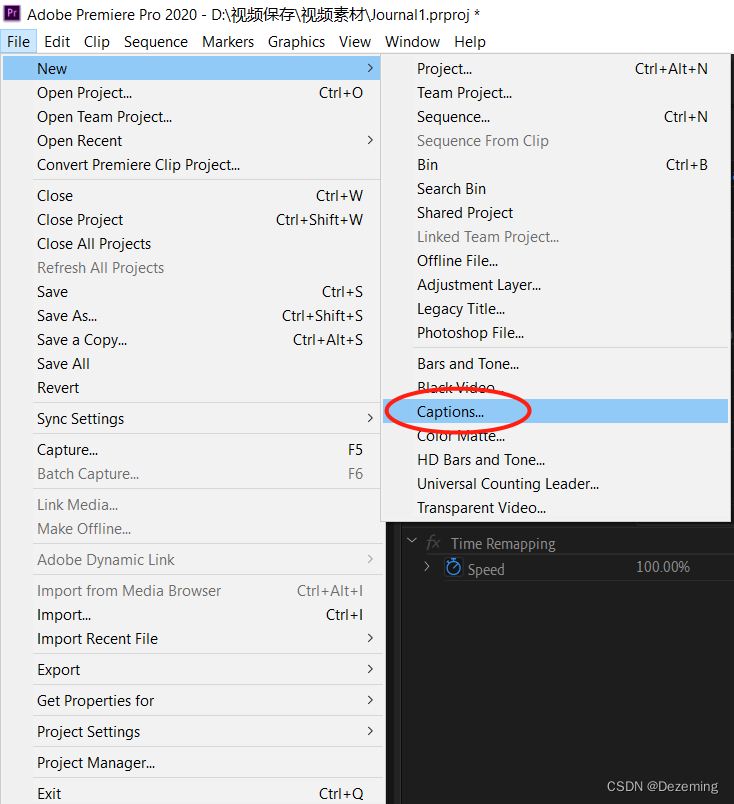Click Save All in the File menu
The width and height of the screenshot is (734, 804).
point(191,364)
